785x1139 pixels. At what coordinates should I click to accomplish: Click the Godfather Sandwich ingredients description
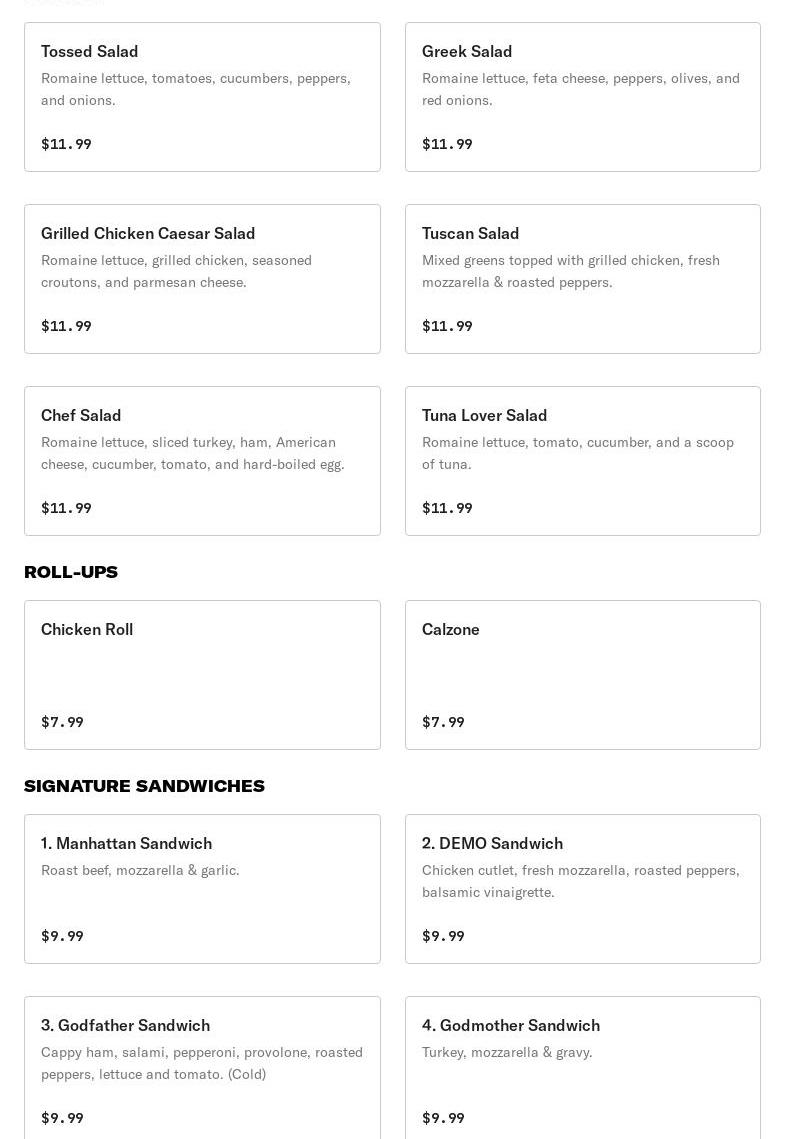[x=201, y=1063]
